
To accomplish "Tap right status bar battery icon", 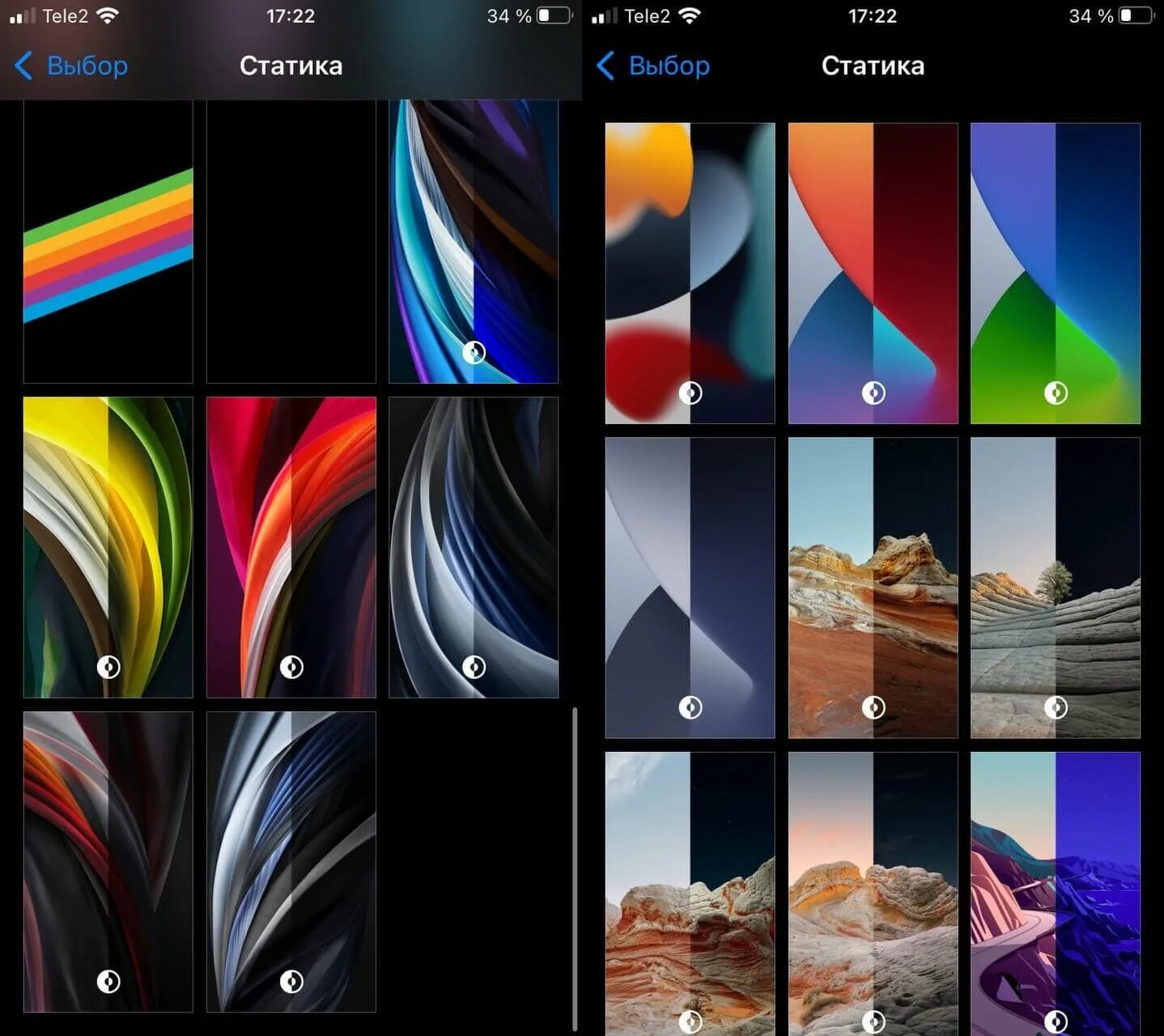I will click(1136, 15).
